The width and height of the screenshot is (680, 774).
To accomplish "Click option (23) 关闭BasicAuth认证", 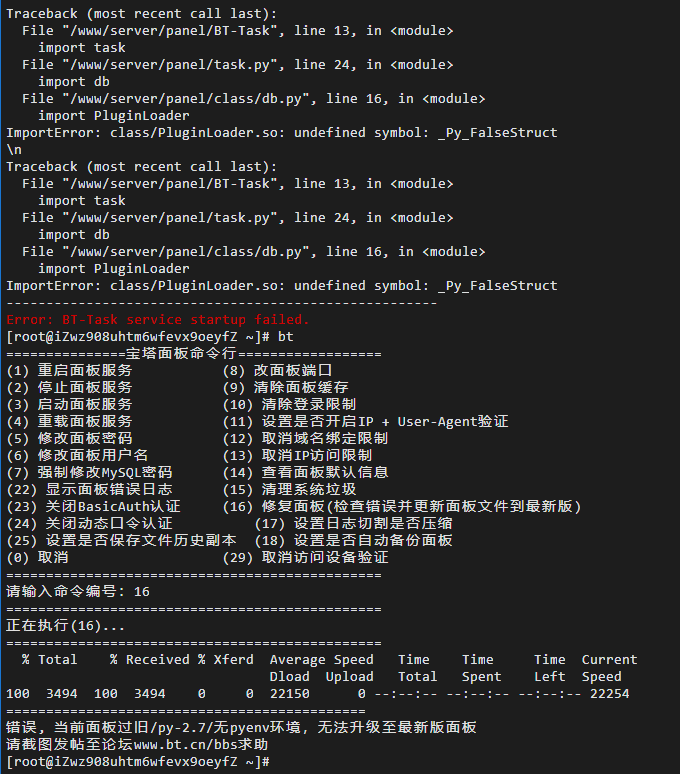I will (x=93, y=506).
